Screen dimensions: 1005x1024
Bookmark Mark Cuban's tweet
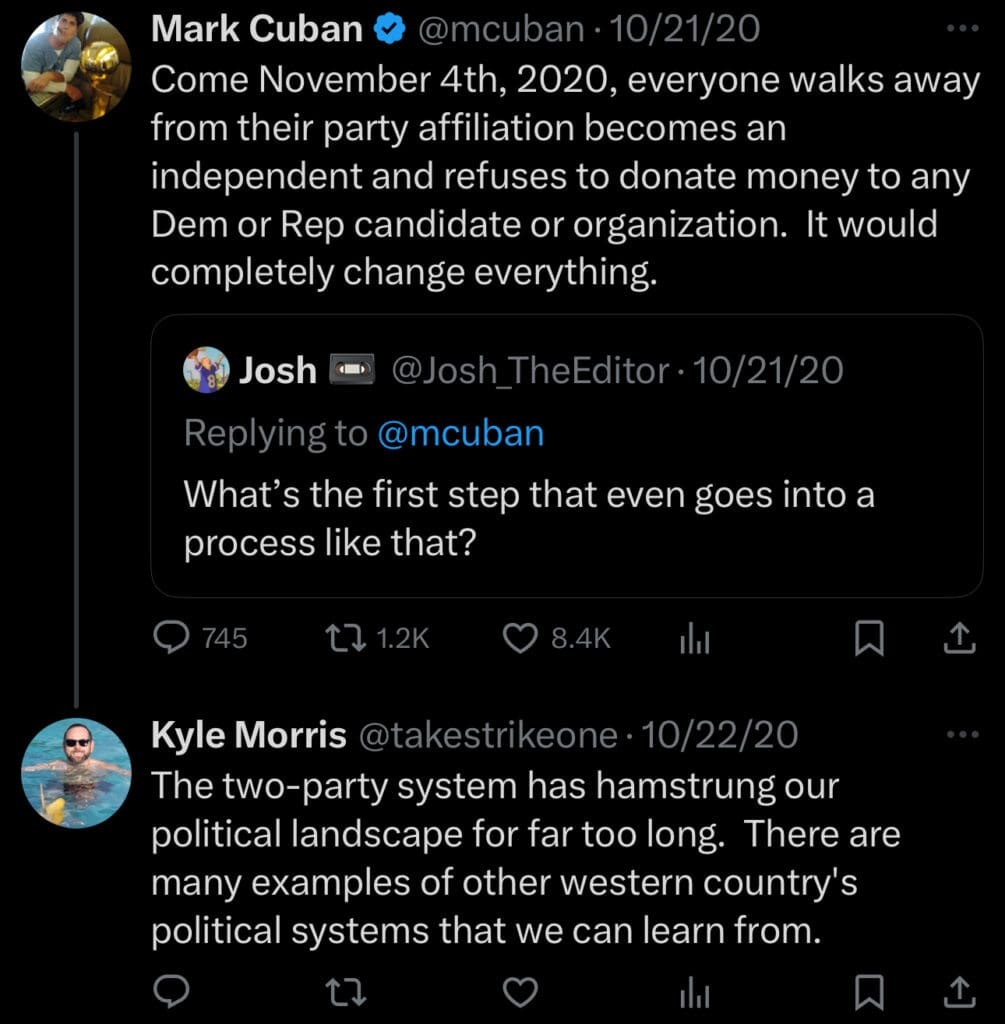pos(869,638)
